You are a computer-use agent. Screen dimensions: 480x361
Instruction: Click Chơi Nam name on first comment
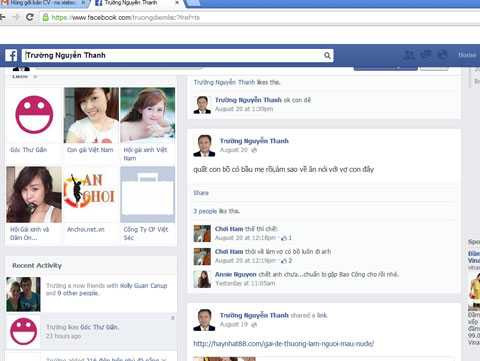(x=229, y=229)
